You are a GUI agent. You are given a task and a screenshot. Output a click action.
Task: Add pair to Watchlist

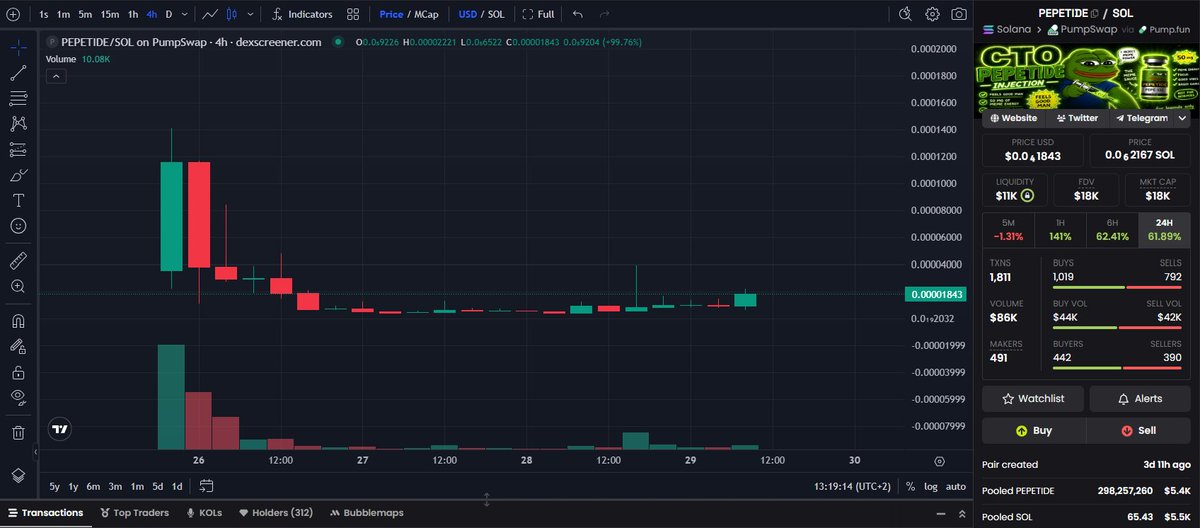1033,398
